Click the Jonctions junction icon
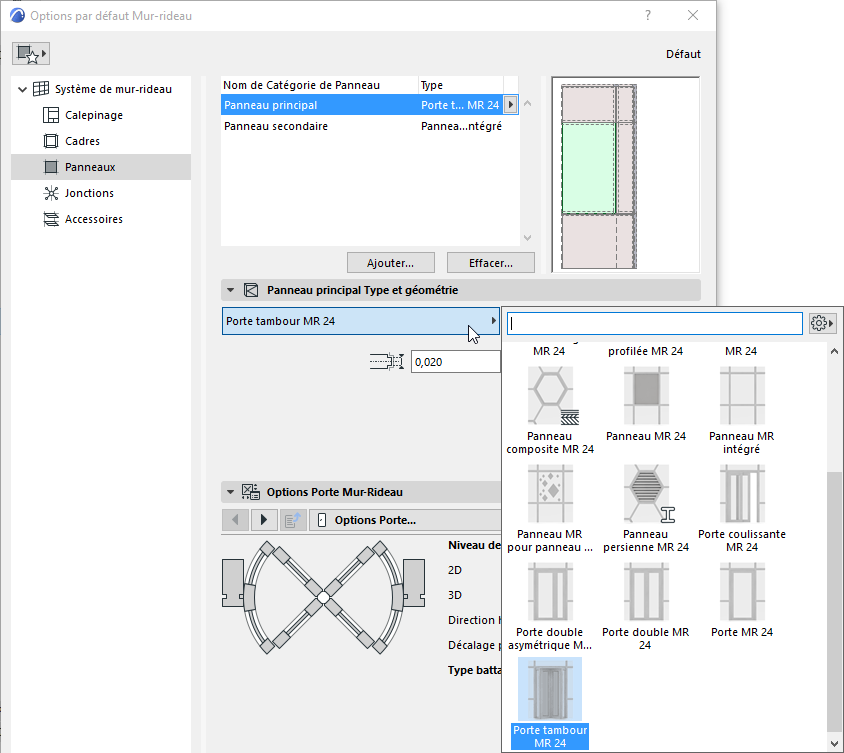Screen dimensions: 844x753 pyautogui.click(x=51, y=193)
